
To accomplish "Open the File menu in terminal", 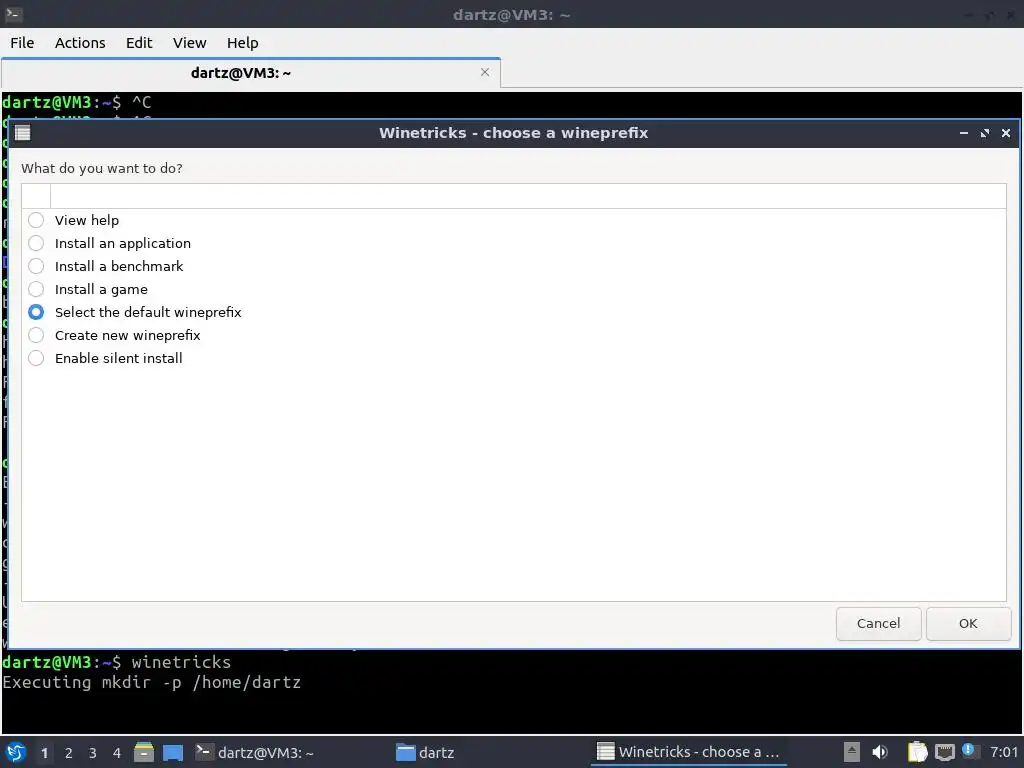I will pos(22,43).
